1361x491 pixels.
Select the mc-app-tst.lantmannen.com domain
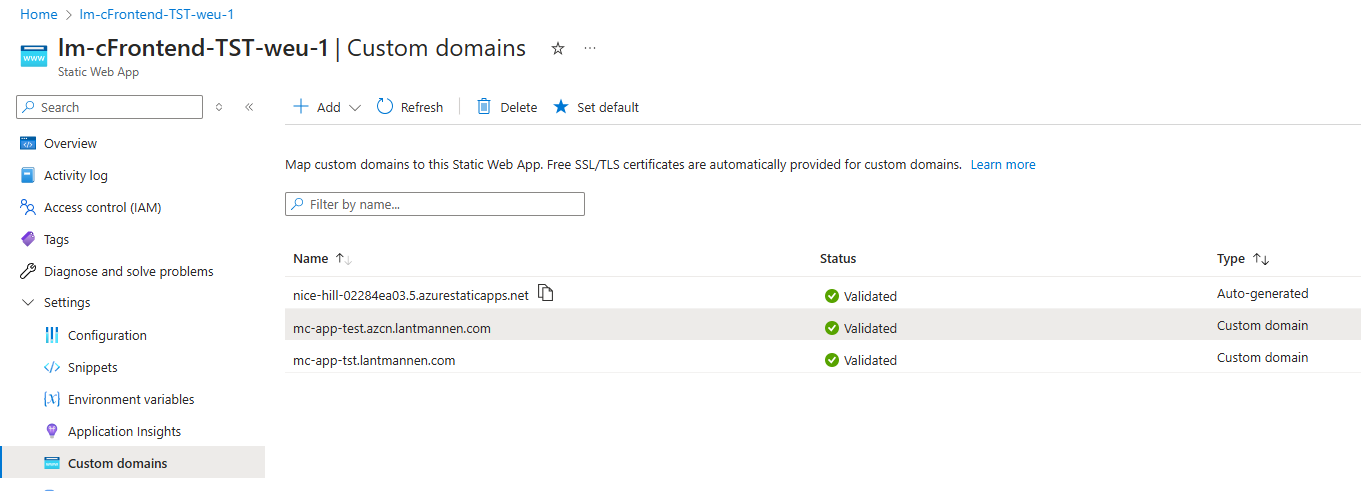(374, 360)
